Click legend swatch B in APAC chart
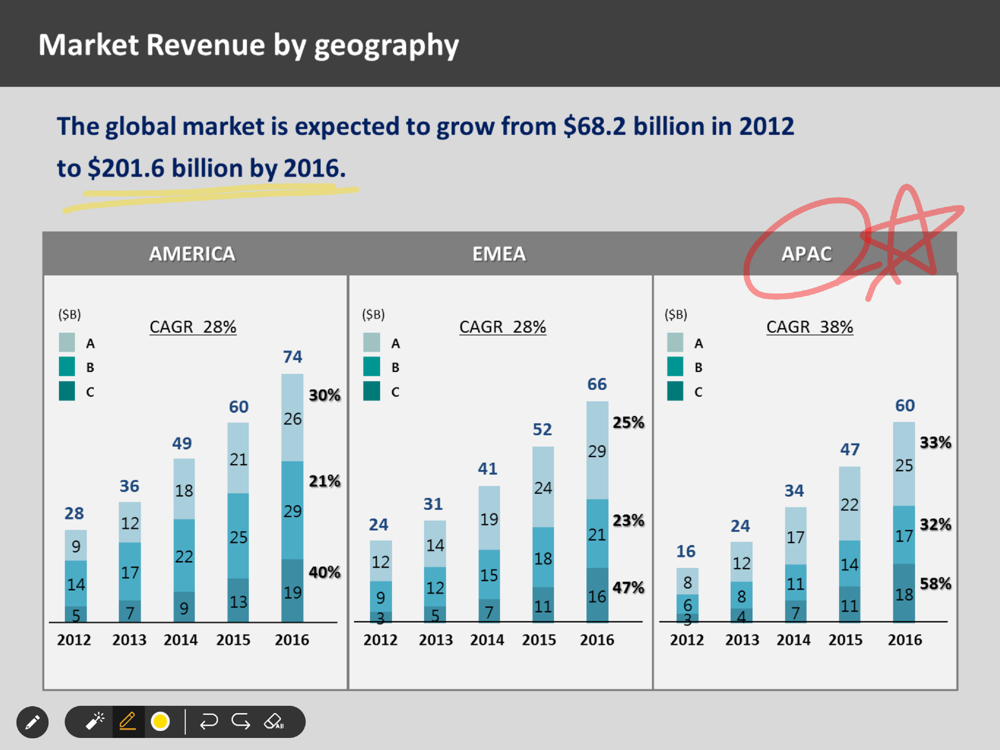Viewport: 1000px width, 750px height. point(675,367)
